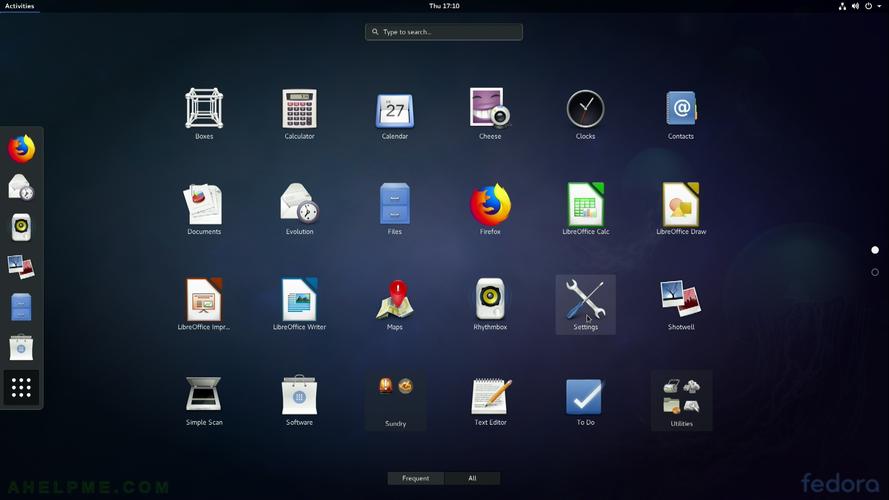Click the volume status icon
889x500 pixels.
[x=855, y=6]
